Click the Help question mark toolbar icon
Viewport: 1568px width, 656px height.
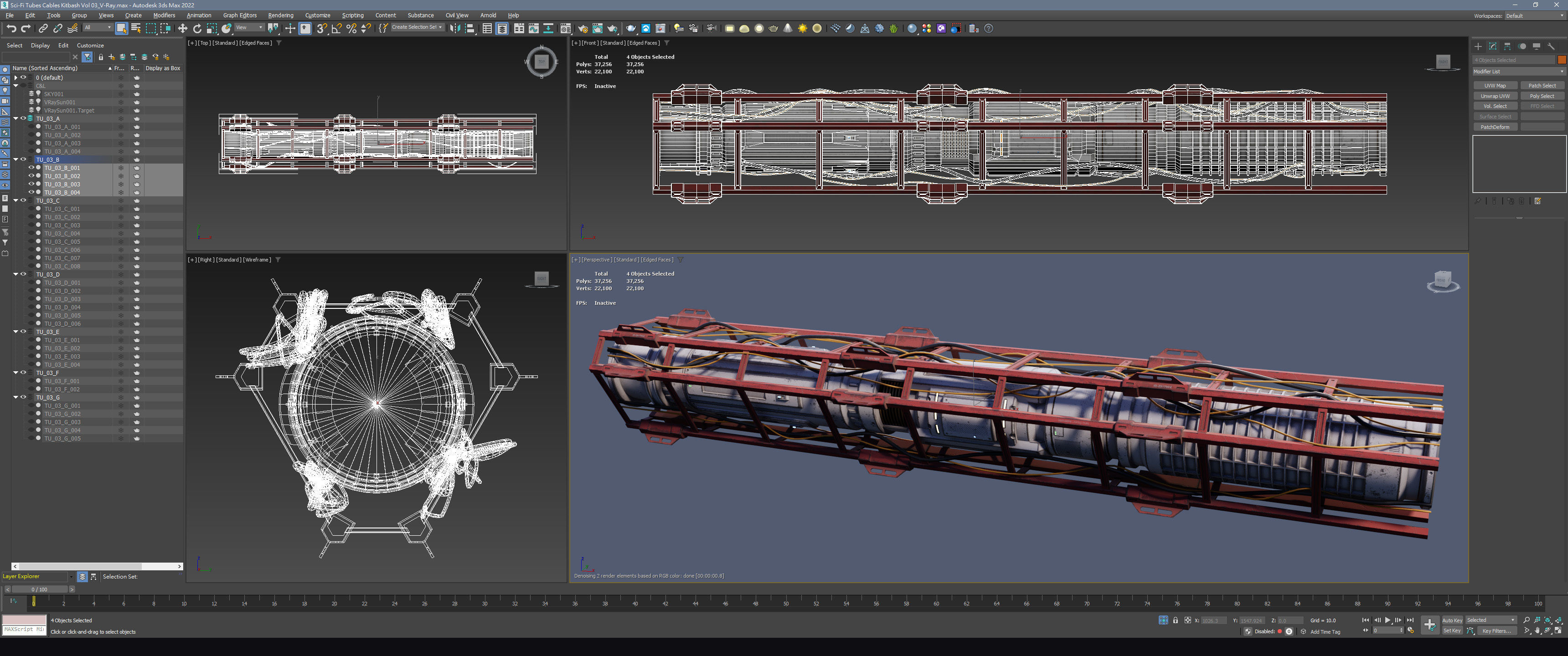coord(989,29)
